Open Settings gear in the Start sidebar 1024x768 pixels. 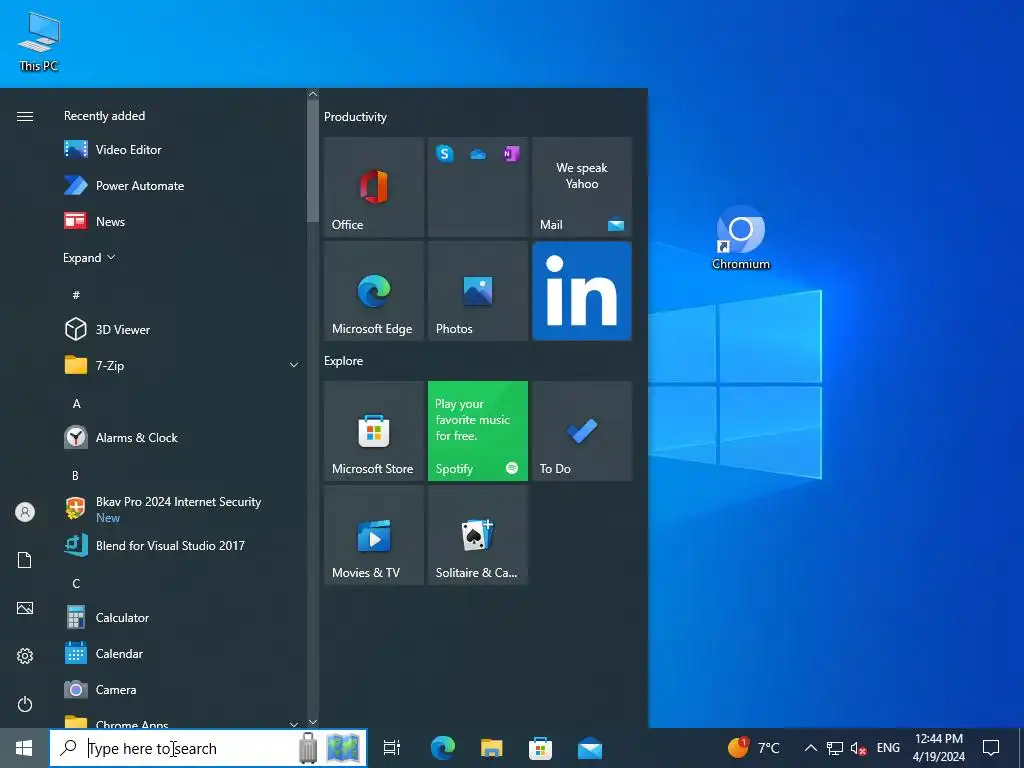(25, 656)
